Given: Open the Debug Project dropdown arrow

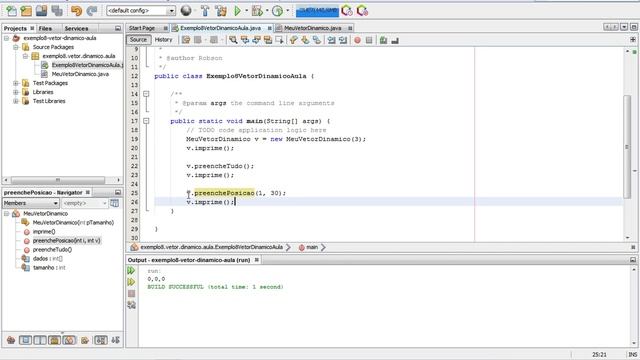Looking at the screenshot, I should pyautogui.click(x=266, y=11).
